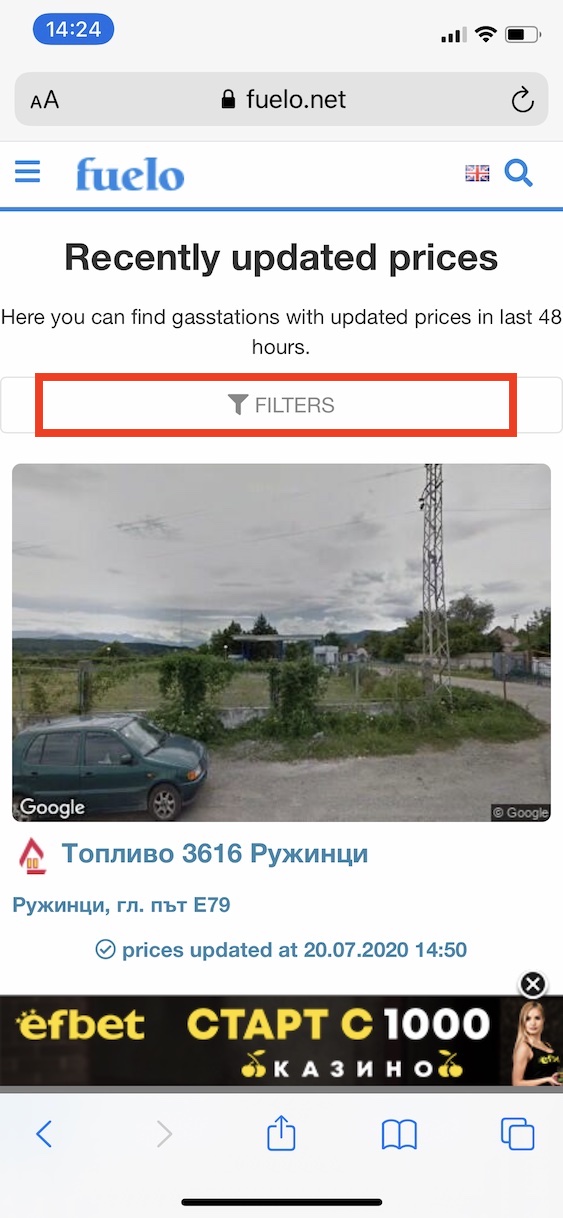Tap the fuelo.net address bar
This screenshot has width=563, height=1218.
click(x=281, y=99)
